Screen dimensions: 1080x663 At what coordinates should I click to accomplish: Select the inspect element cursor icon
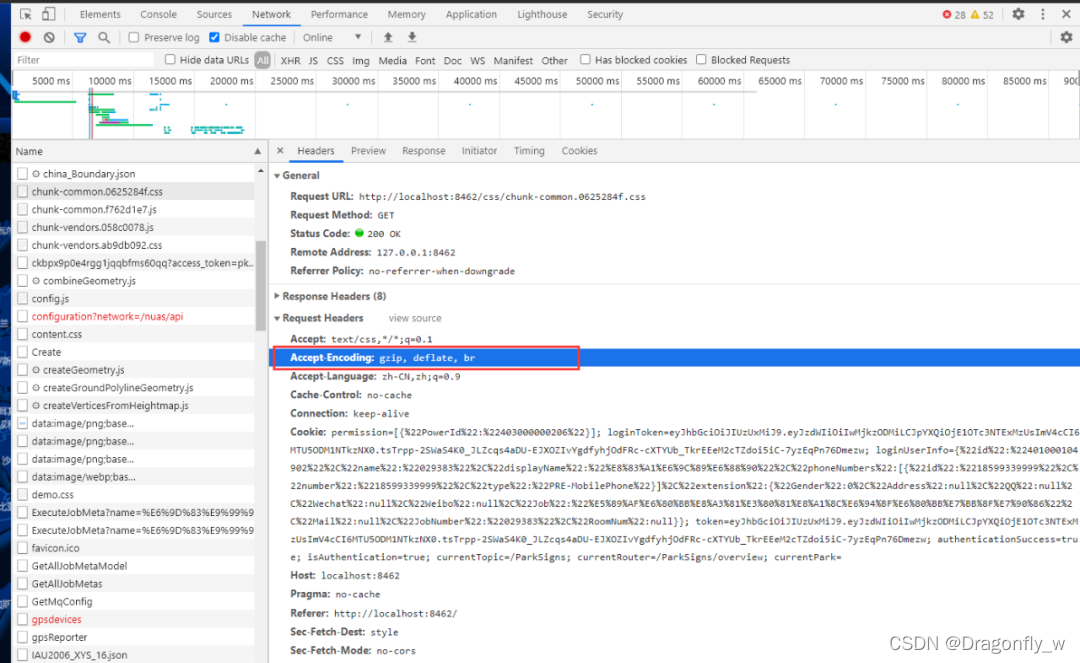(x=25, y=14)
